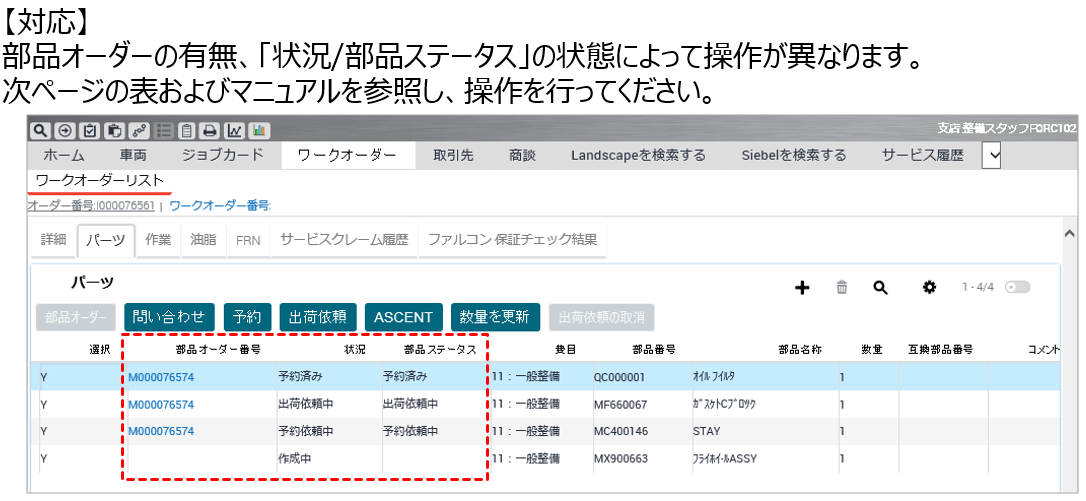
Task: Search parts with the パーツ panel magnifier
Action: [880, 288]
